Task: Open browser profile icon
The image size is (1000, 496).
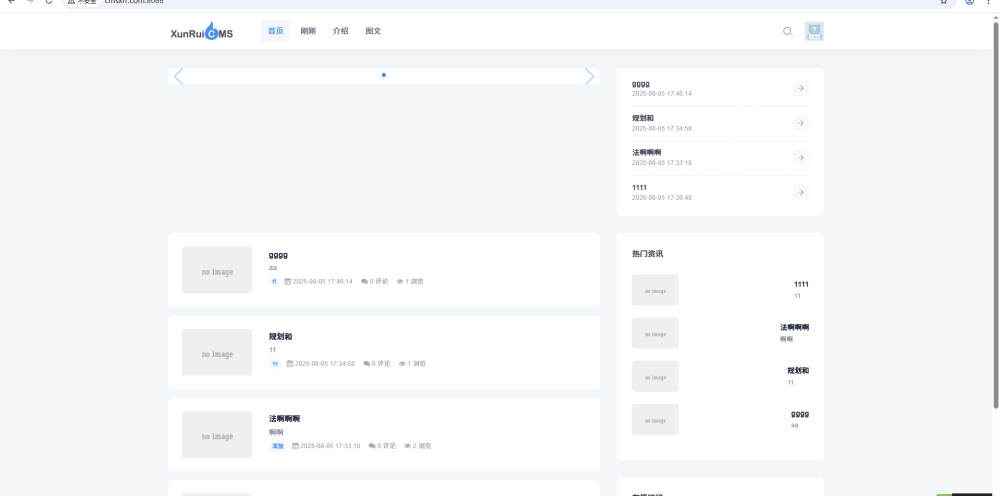Action: tap(969, 2)
